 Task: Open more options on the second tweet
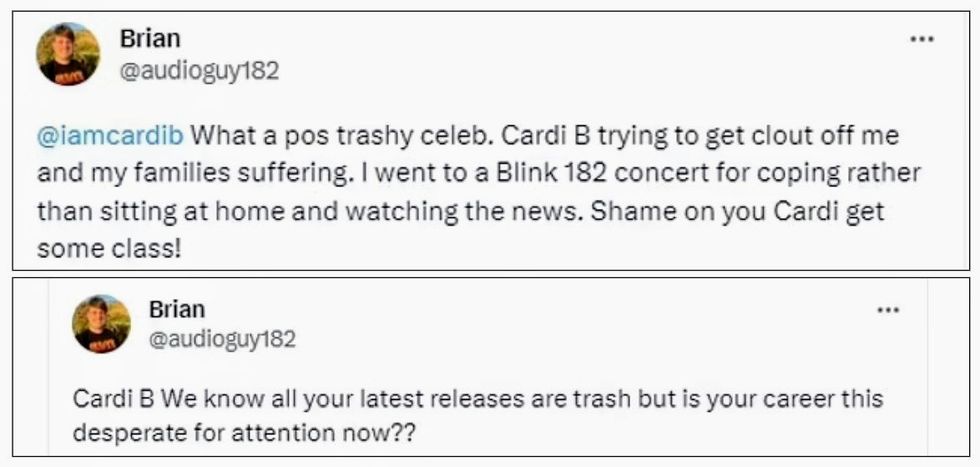click(x=887, y=311)
